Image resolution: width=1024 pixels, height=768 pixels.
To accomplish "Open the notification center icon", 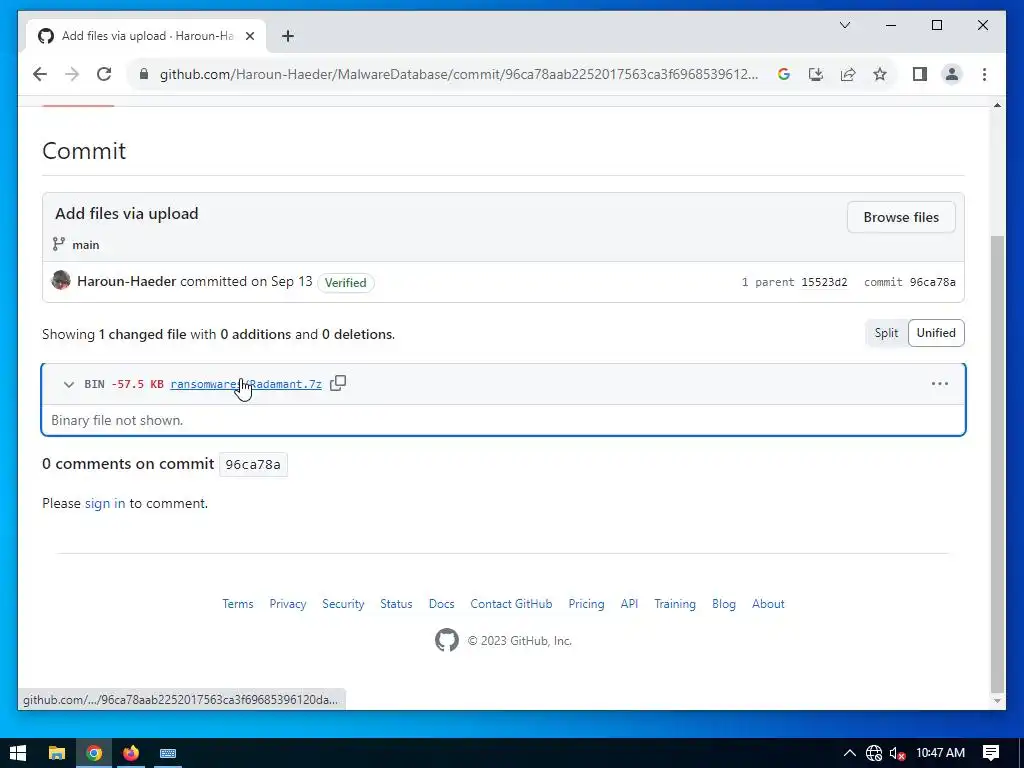I will 991,753.
